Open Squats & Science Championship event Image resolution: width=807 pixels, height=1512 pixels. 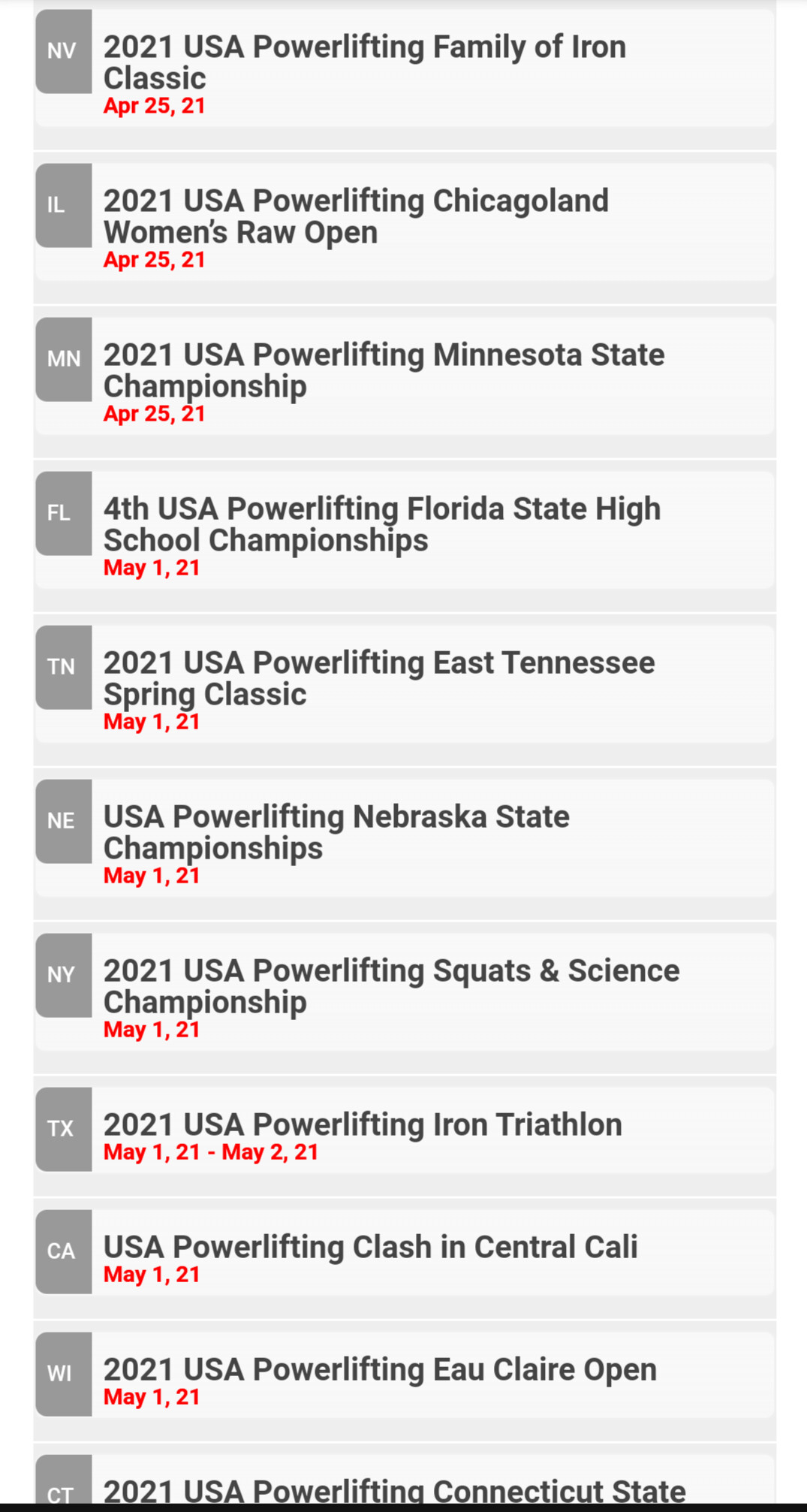tap(391, 986)
